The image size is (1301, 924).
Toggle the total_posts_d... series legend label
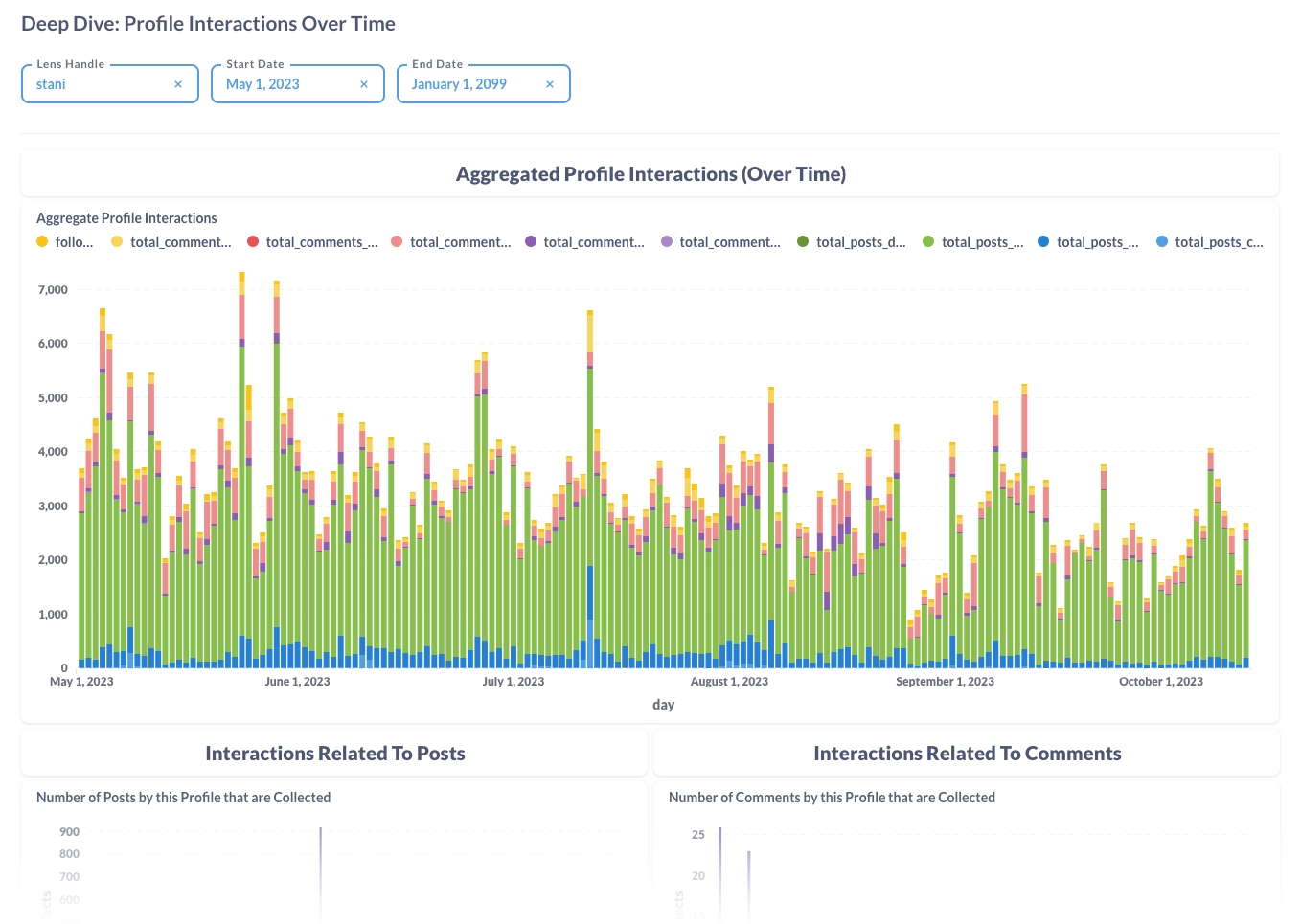click(x=860, y=242)
